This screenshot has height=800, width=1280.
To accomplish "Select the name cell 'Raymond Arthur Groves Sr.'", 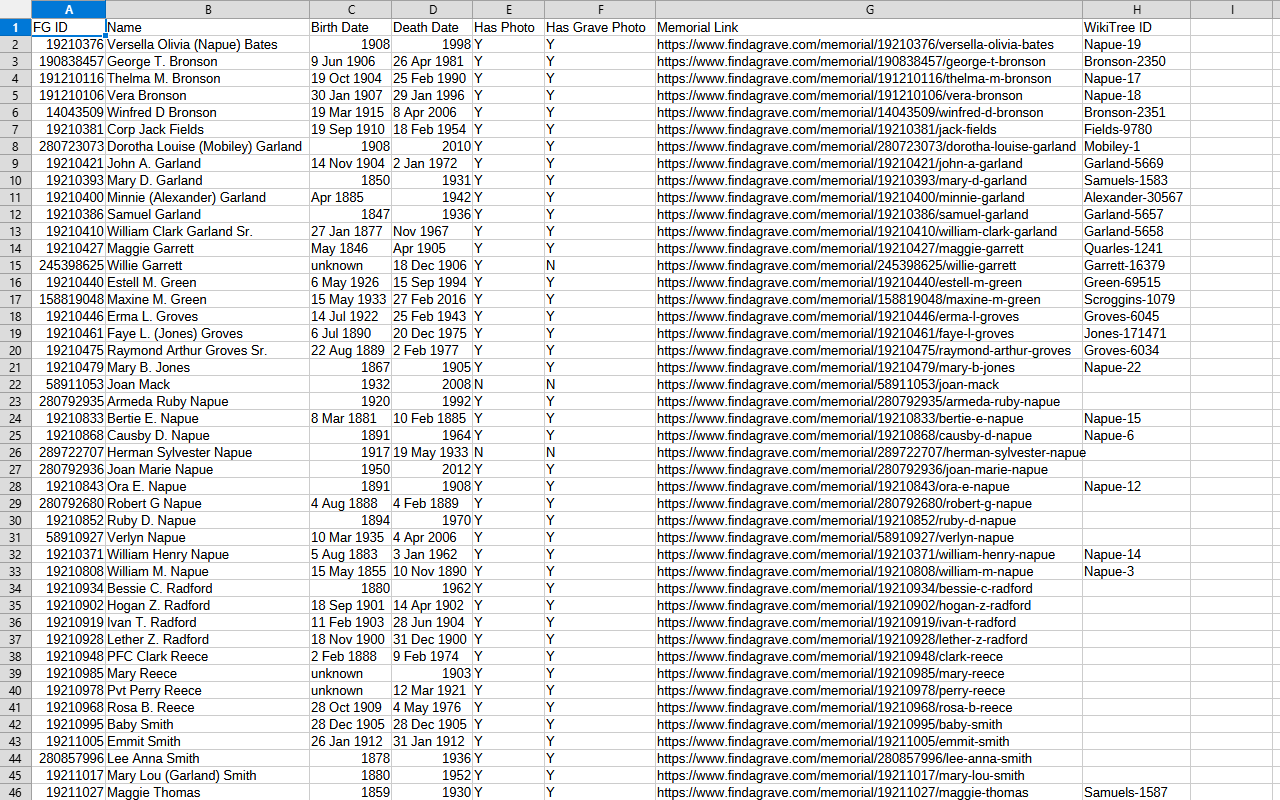I will click(x=207, y=350).
